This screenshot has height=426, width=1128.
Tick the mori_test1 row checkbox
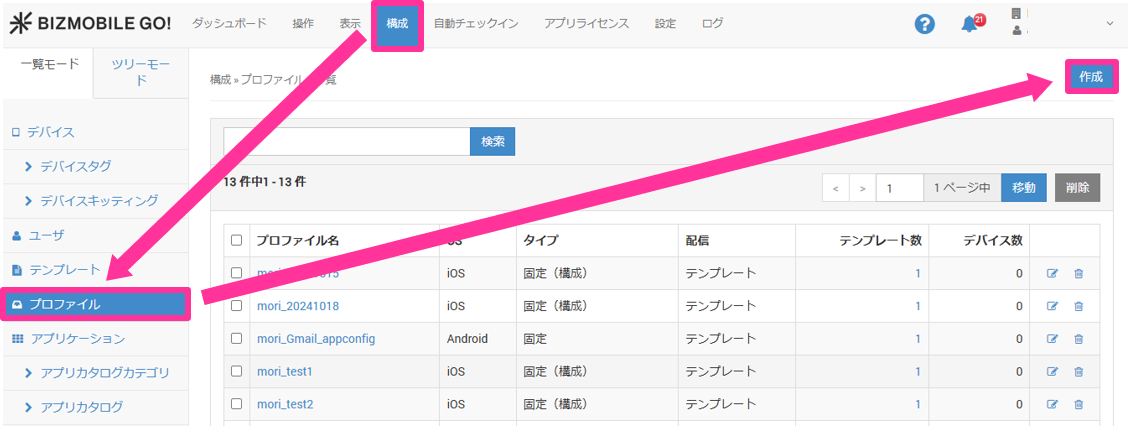point(237,372)
